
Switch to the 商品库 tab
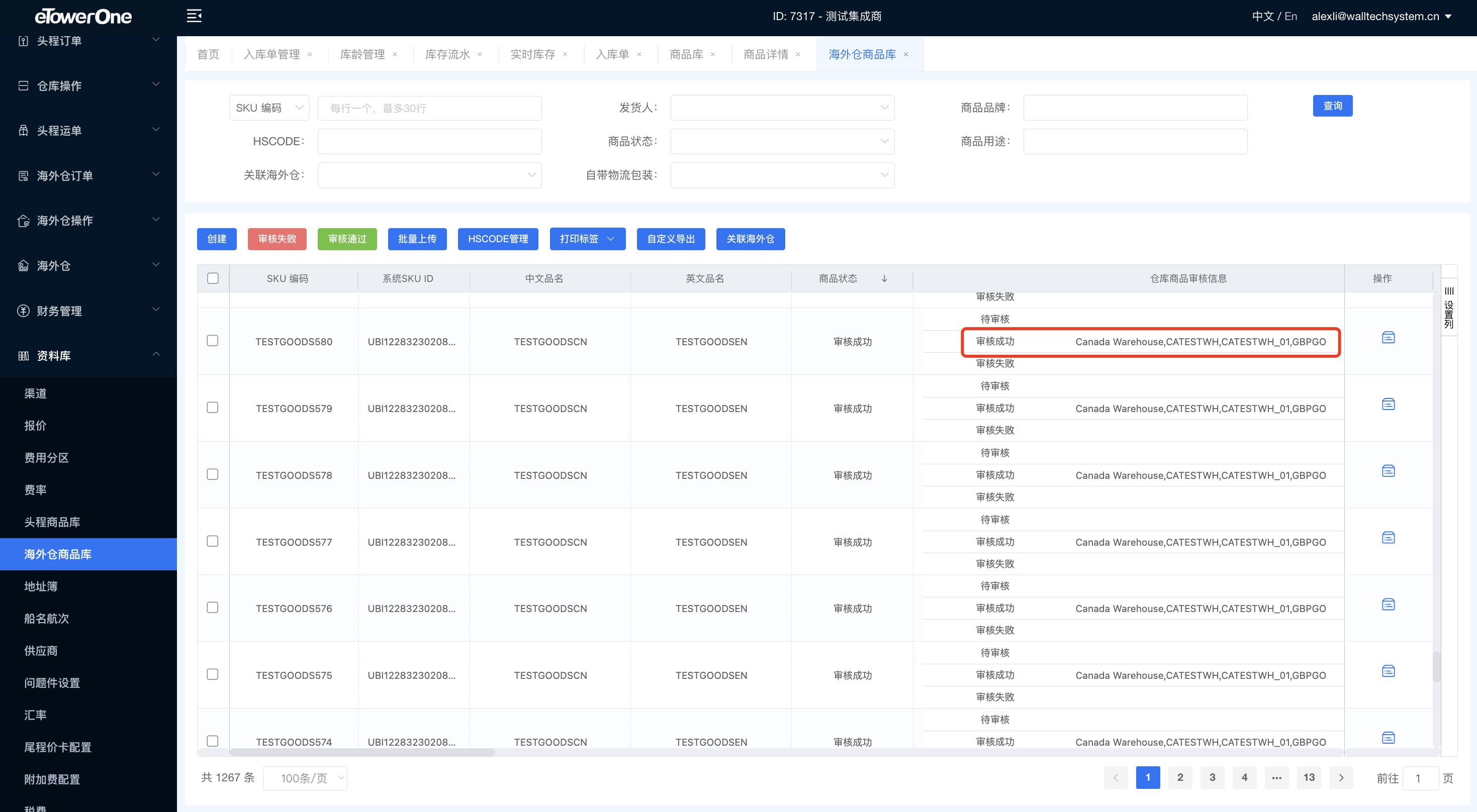click(686, 54)
